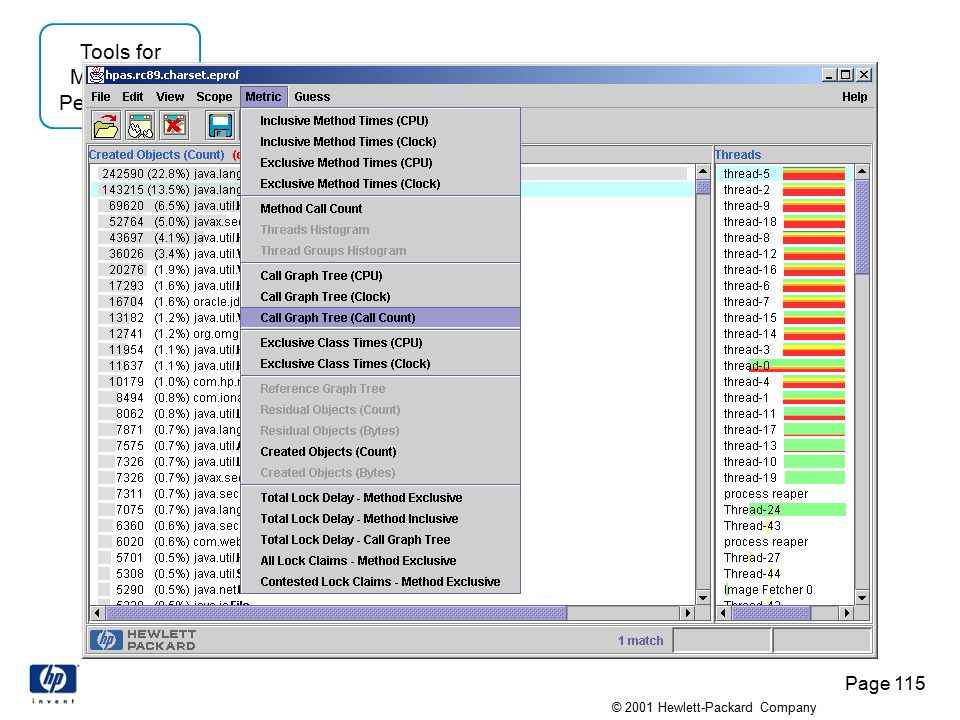Select Call Graph Tree (Clock)

(380, 297)
